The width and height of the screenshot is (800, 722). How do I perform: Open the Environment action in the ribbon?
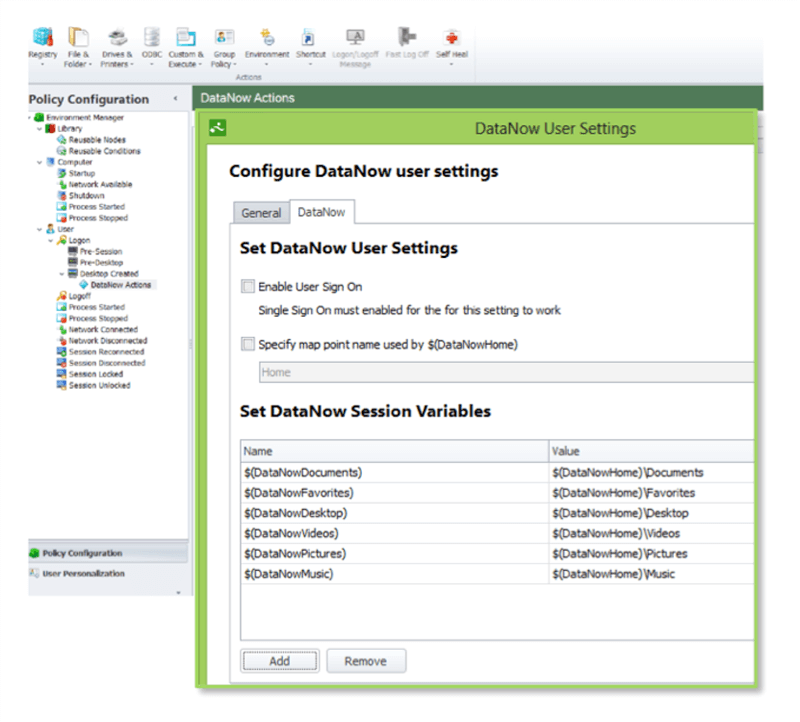(x=267, y=47)
